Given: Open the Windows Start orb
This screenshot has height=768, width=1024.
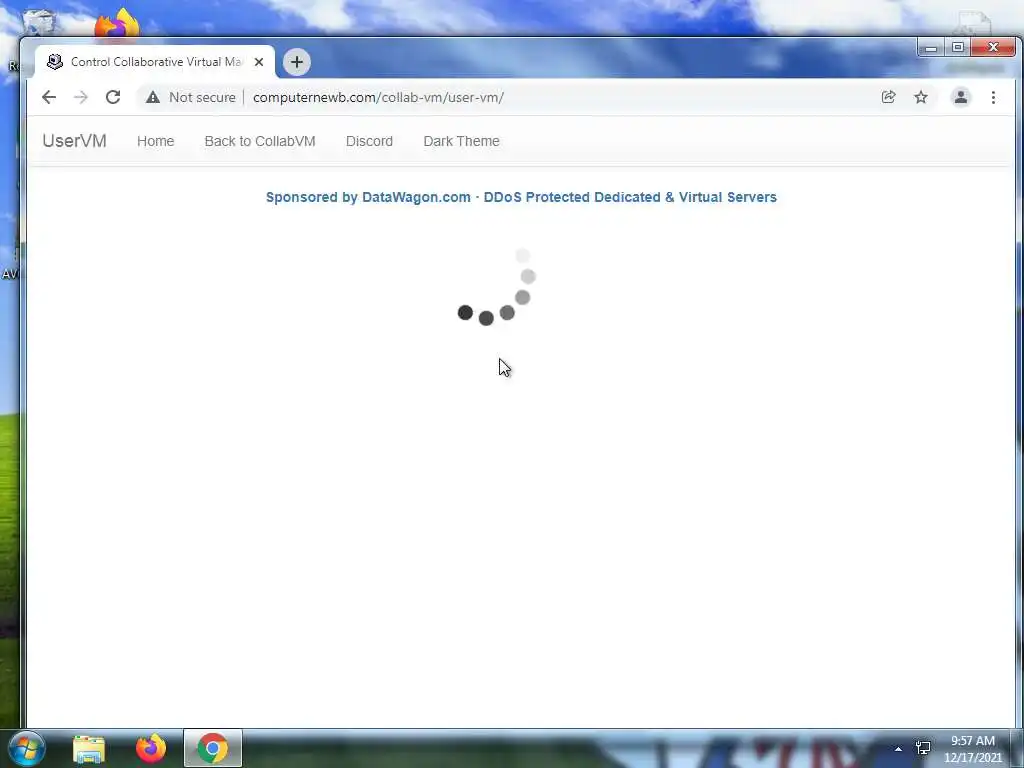Looking at the screenshot, I should coord(27,748).
